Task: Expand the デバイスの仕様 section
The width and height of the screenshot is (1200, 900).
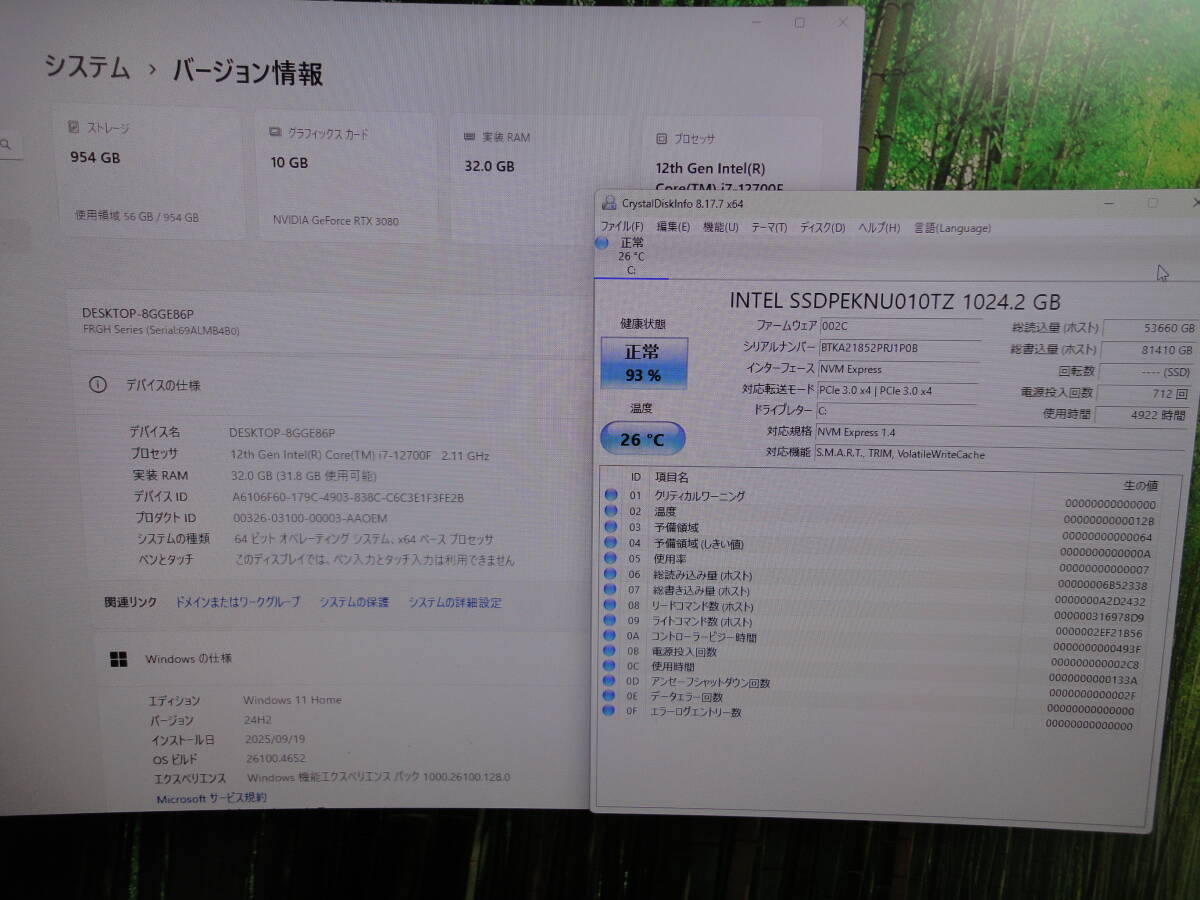Action: click(330, 385)
